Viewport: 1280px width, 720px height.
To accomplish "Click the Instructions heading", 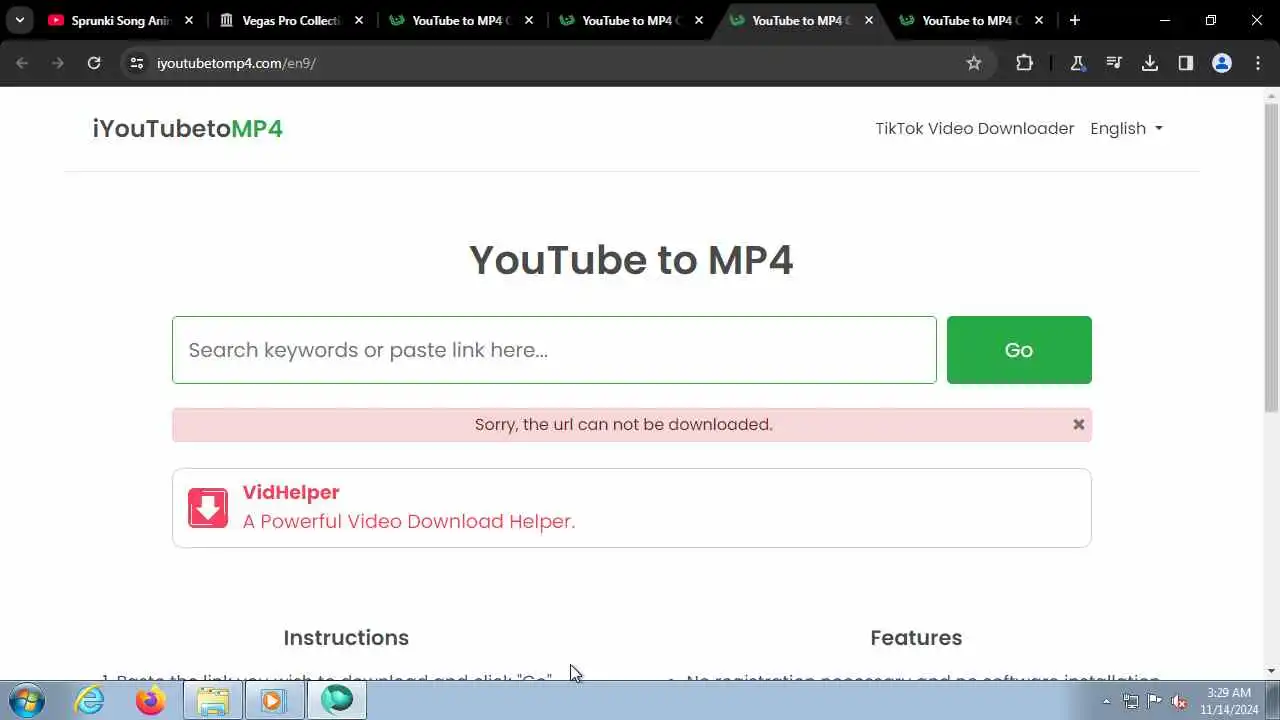I will click(346, 638).
